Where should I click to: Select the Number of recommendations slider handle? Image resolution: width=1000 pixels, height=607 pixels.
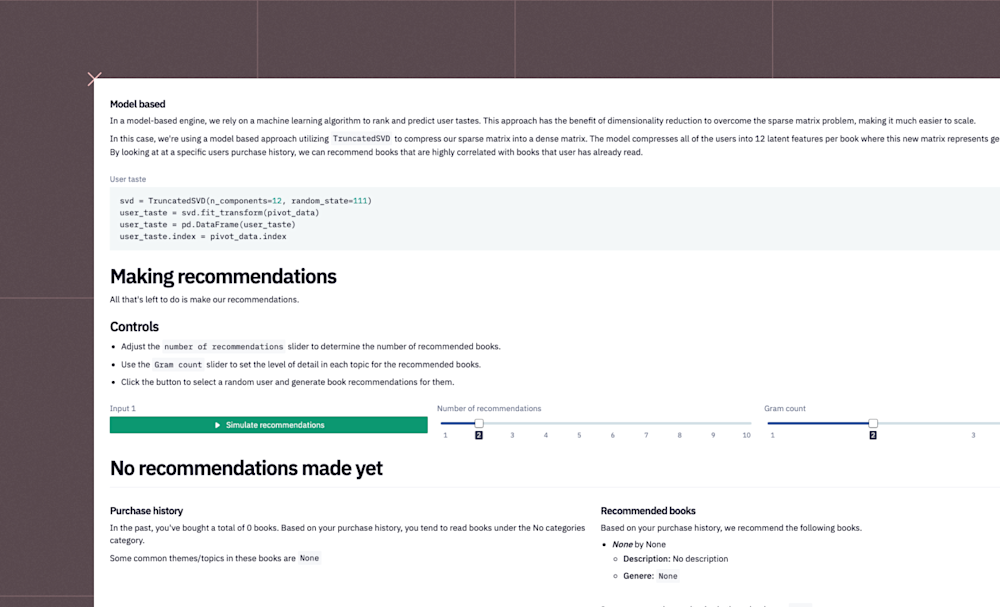coord(479,423)
